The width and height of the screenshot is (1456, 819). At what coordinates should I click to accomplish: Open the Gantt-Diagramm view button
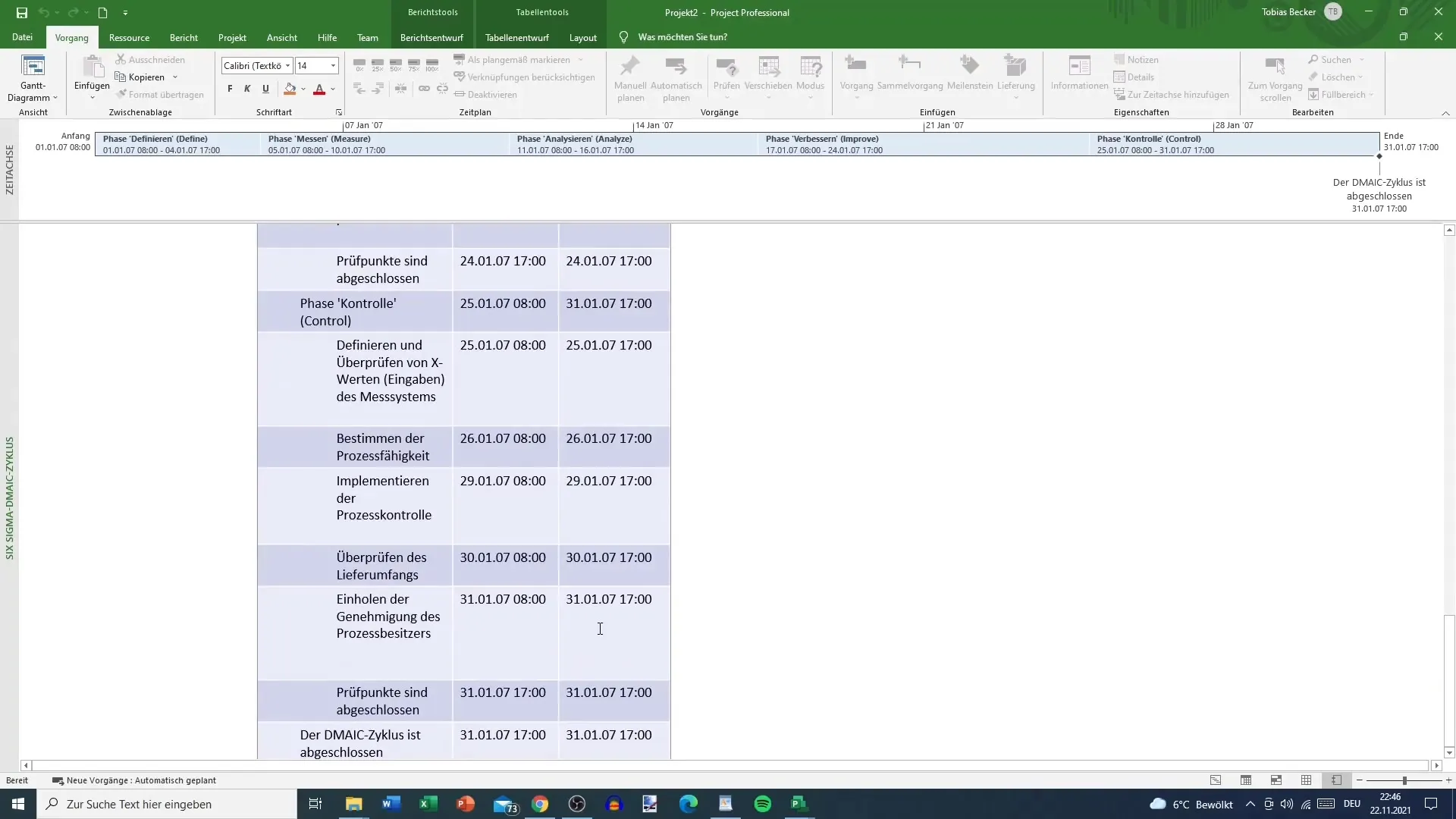point(33,79)
